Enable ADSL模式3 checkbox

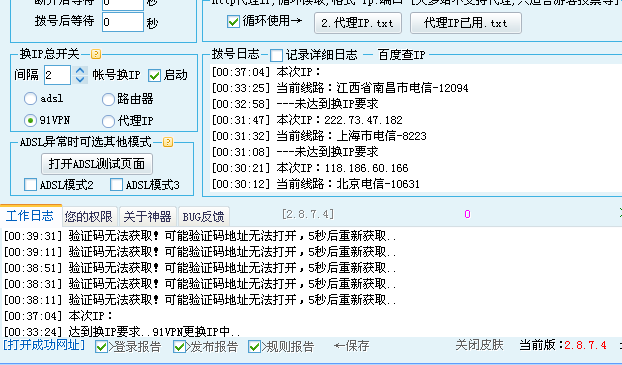tap(116, 184)
